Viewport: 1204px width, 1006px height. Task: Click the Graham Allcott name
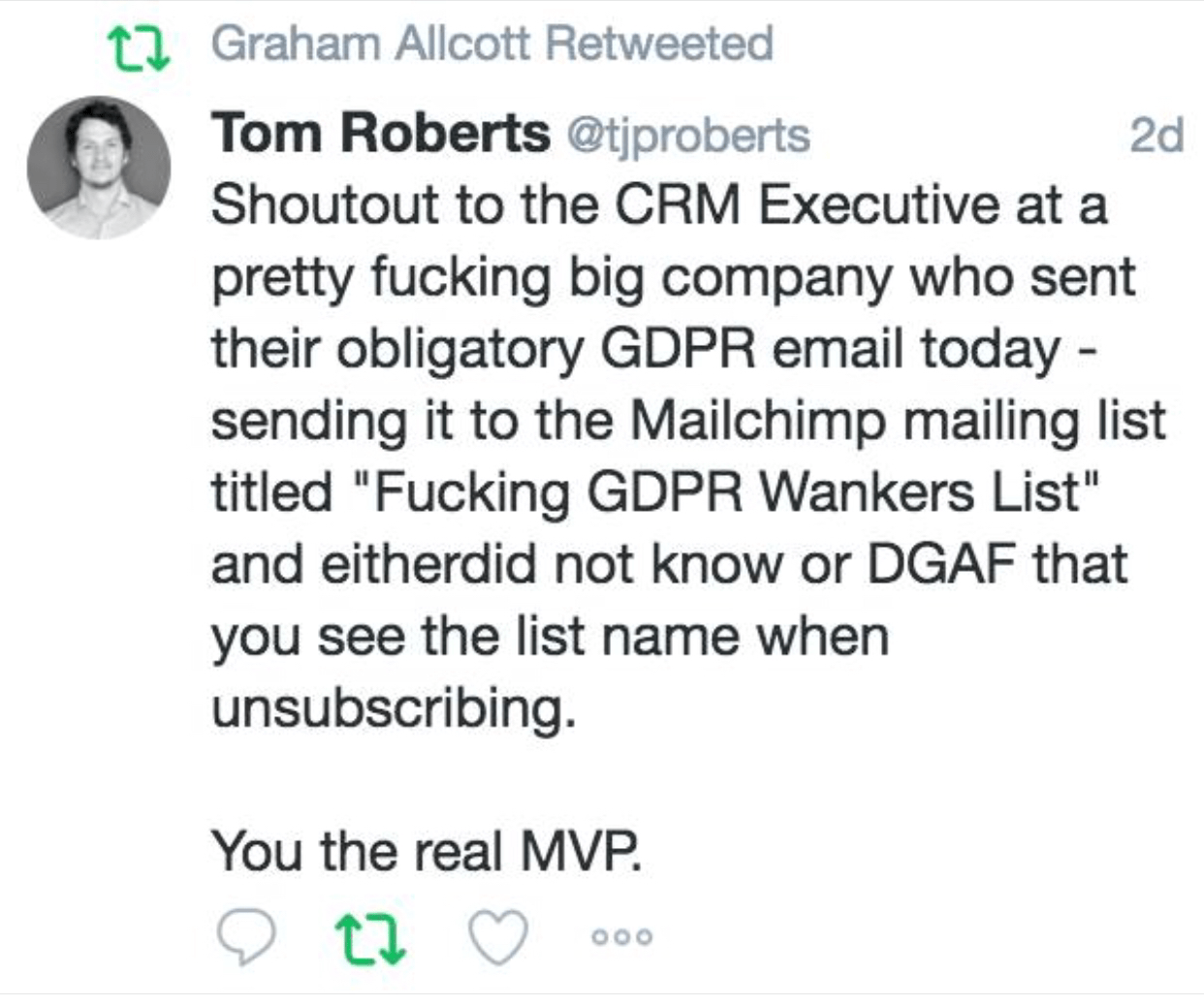click(370, 44)
